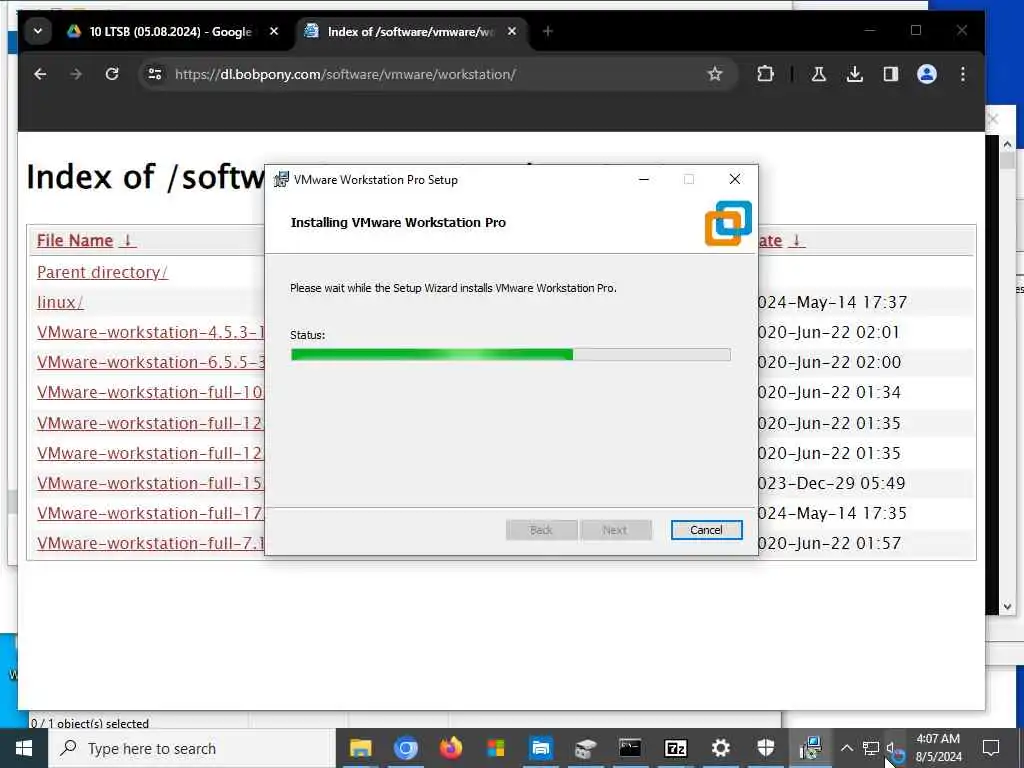Open VMware-workstation-6.5.5 file link

click(151, 362)
